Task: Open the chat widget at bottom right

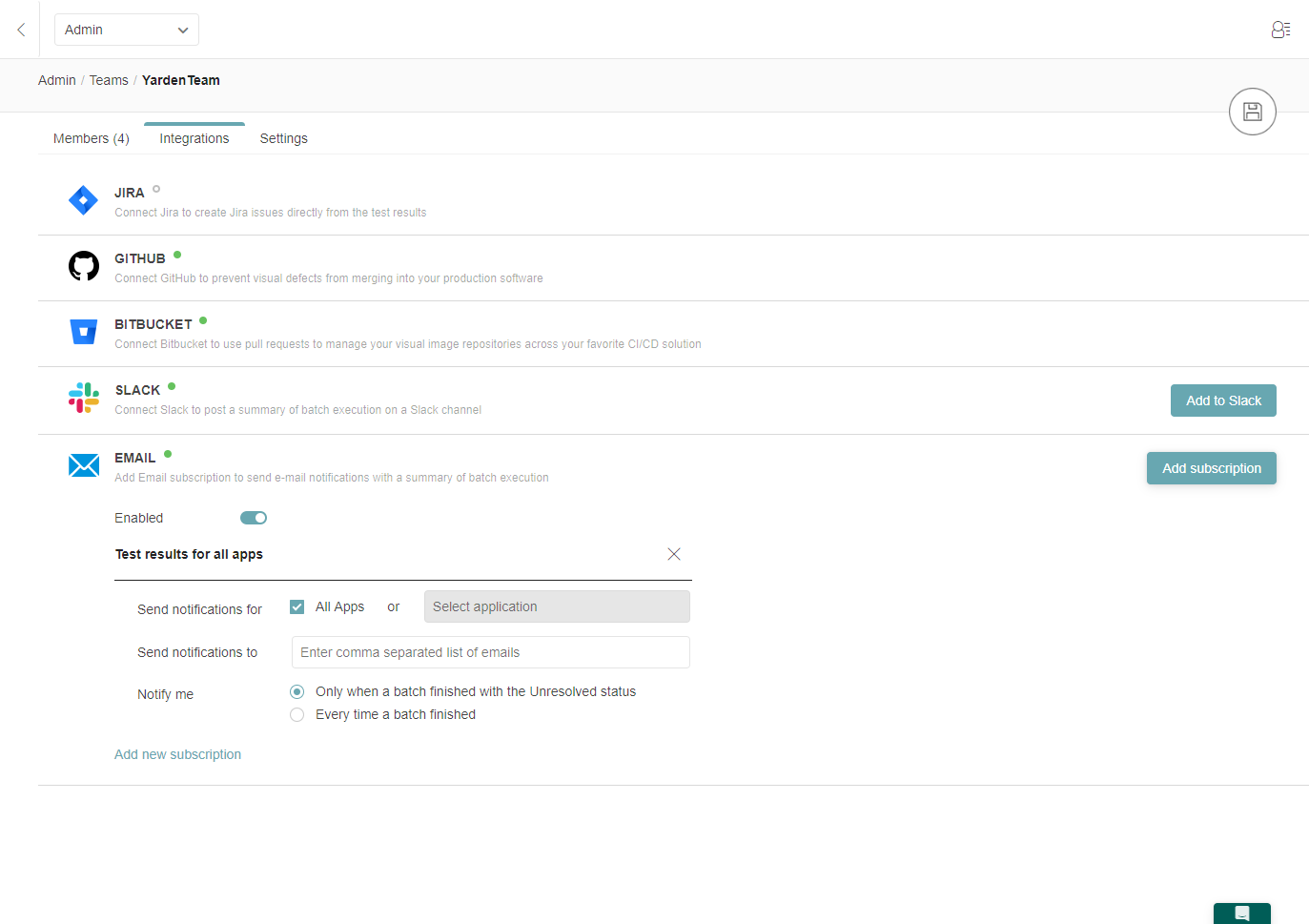Action: (x=1241, y=913)
